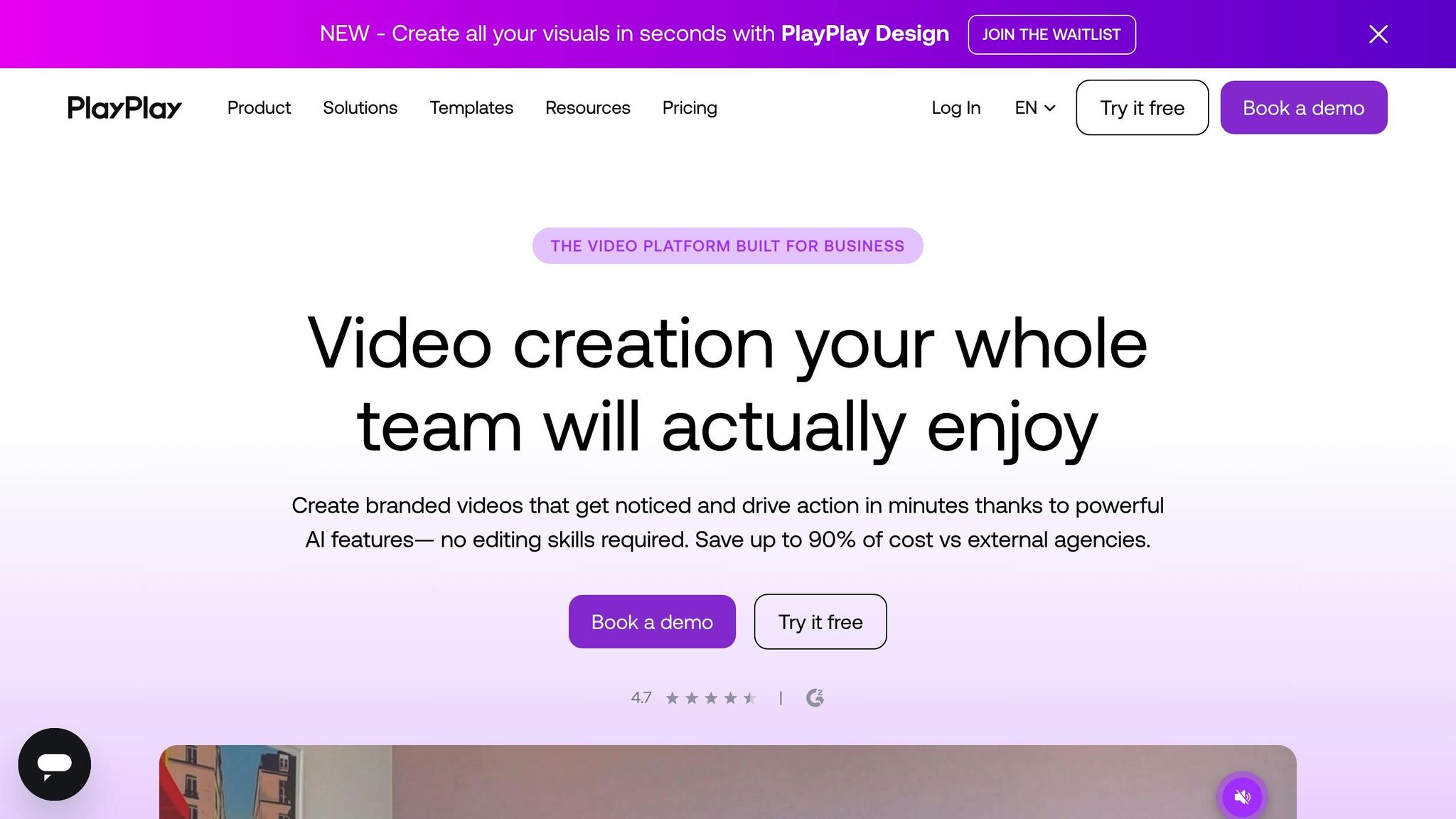Click Book a demo in the header
Viewport: 1456px width, 819px height.
point(1303,107)
